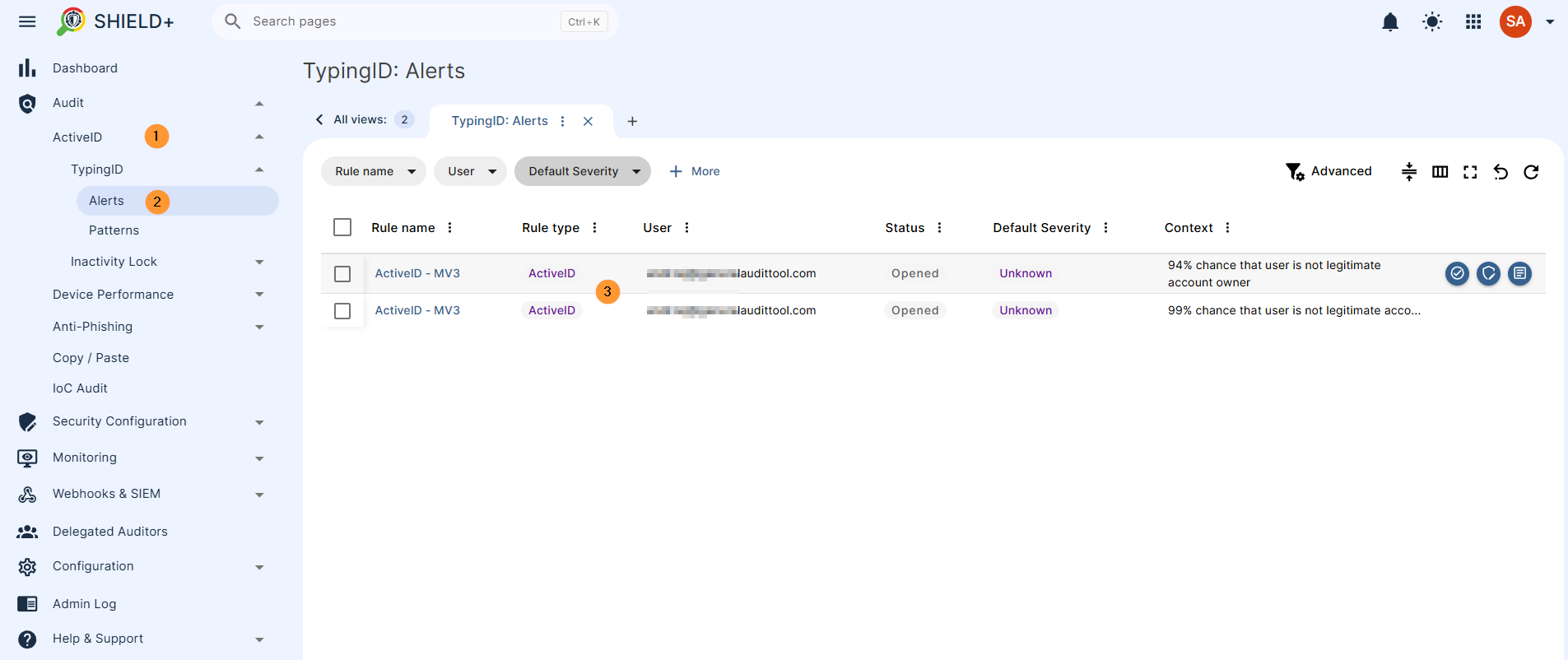Toggle row density icon
1568x660 pixels.
1409,171
